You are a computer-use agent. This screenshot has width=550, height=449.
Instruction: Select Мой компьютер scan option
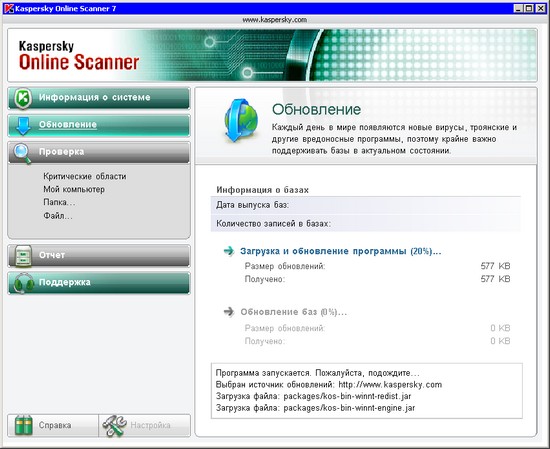tap(74, 189)
